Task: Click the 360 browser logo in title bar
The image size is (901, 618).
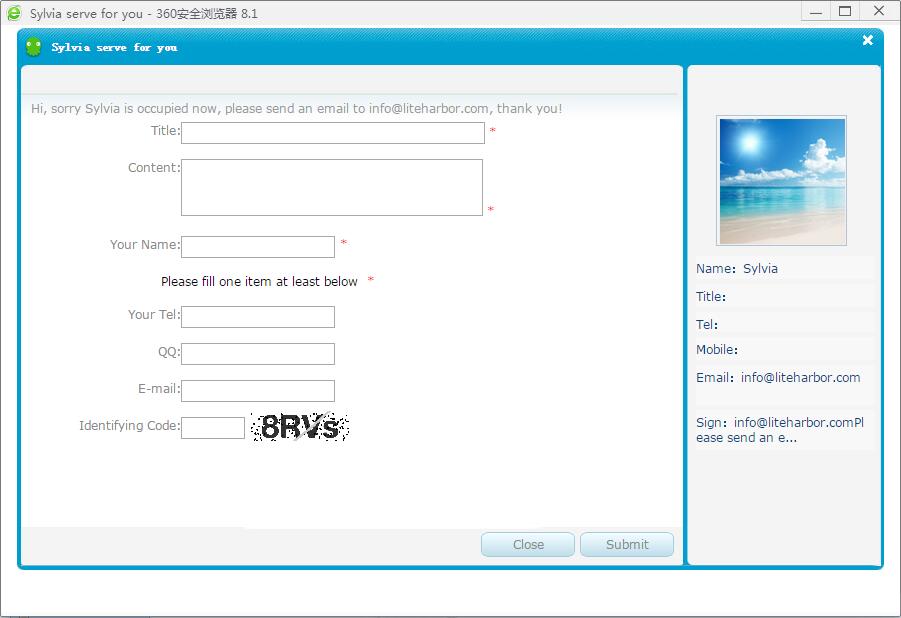Action: click(x=14, y=13)
